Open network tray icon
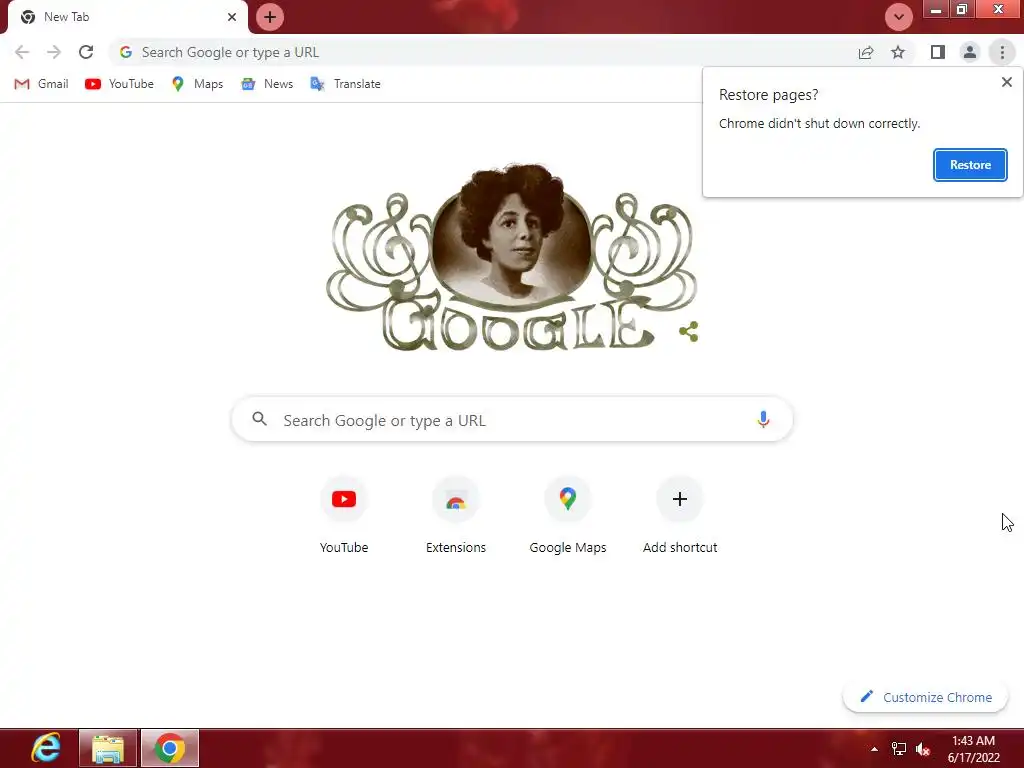 [899, 749]
